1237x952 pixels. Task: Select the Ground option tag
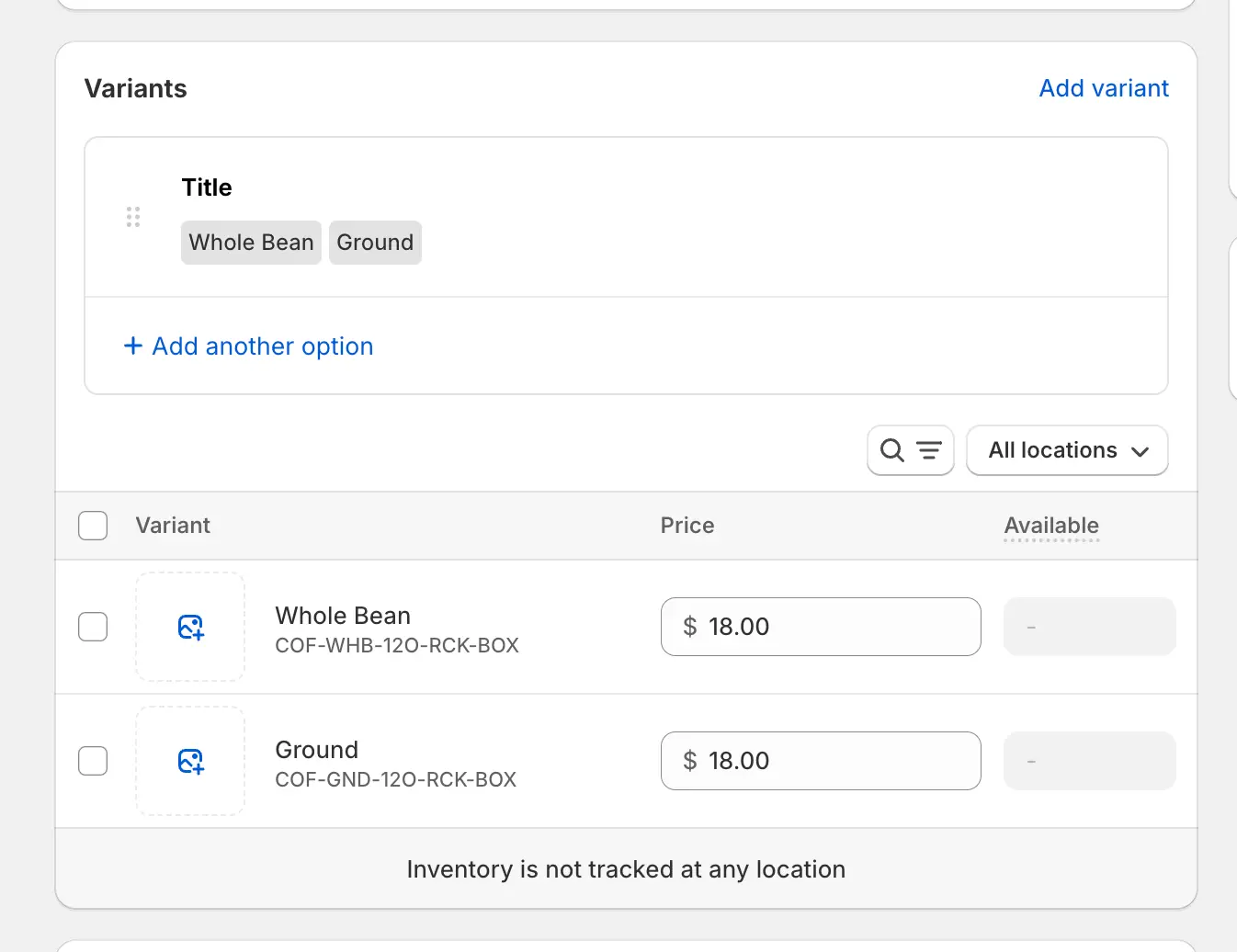[x=375, y=243]
